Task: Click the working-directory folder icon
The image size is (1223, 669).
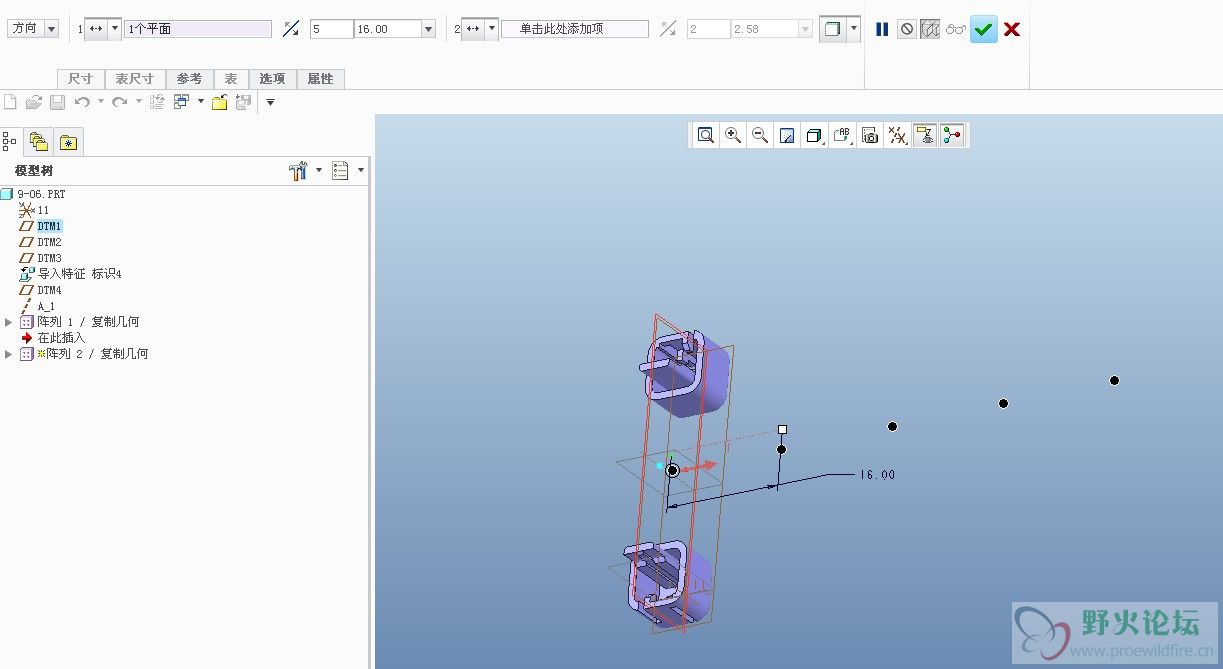Action: pos(220,102)
